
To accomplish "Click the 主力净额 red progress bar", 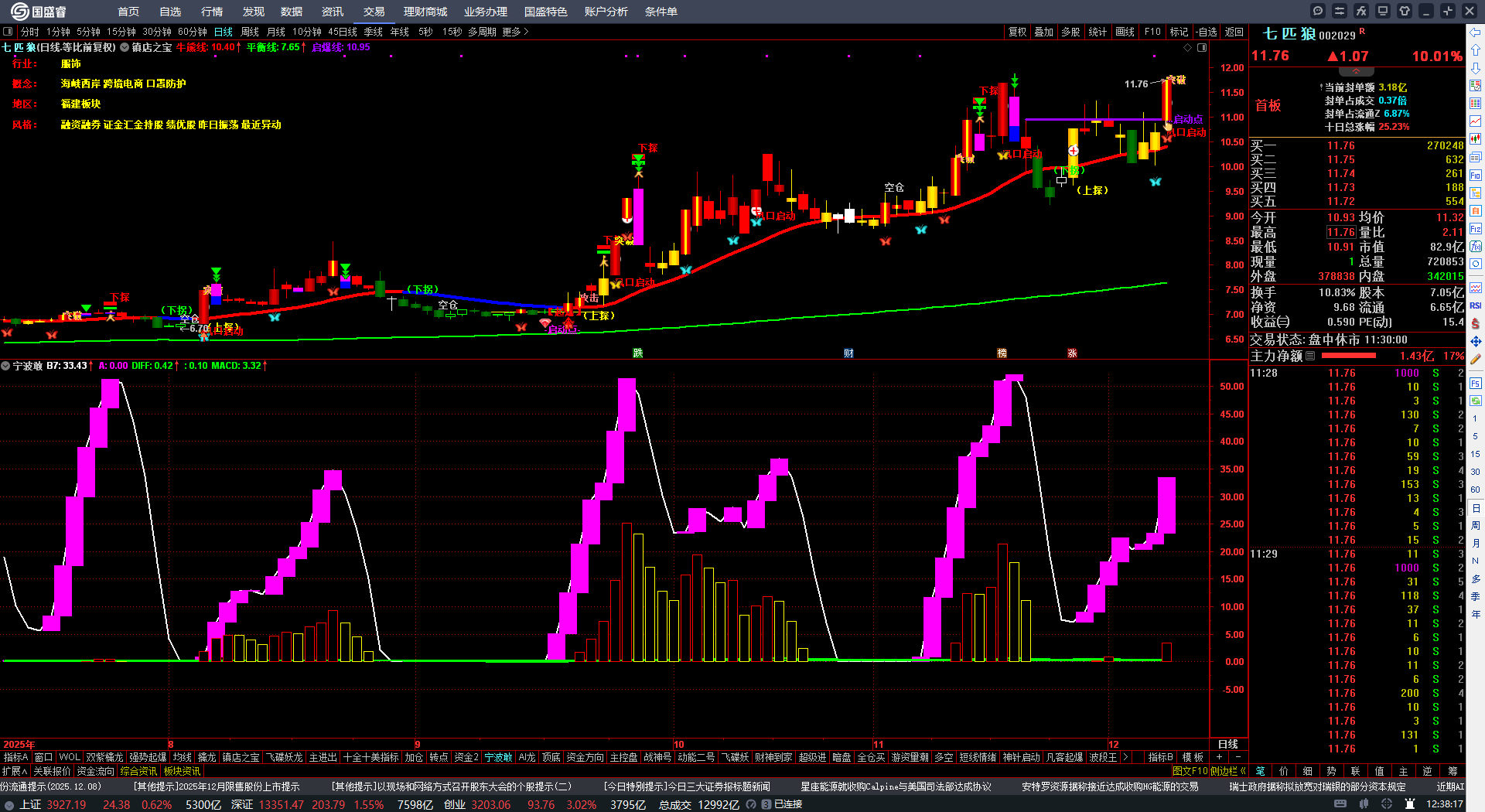I will (x=1349, y=356).
